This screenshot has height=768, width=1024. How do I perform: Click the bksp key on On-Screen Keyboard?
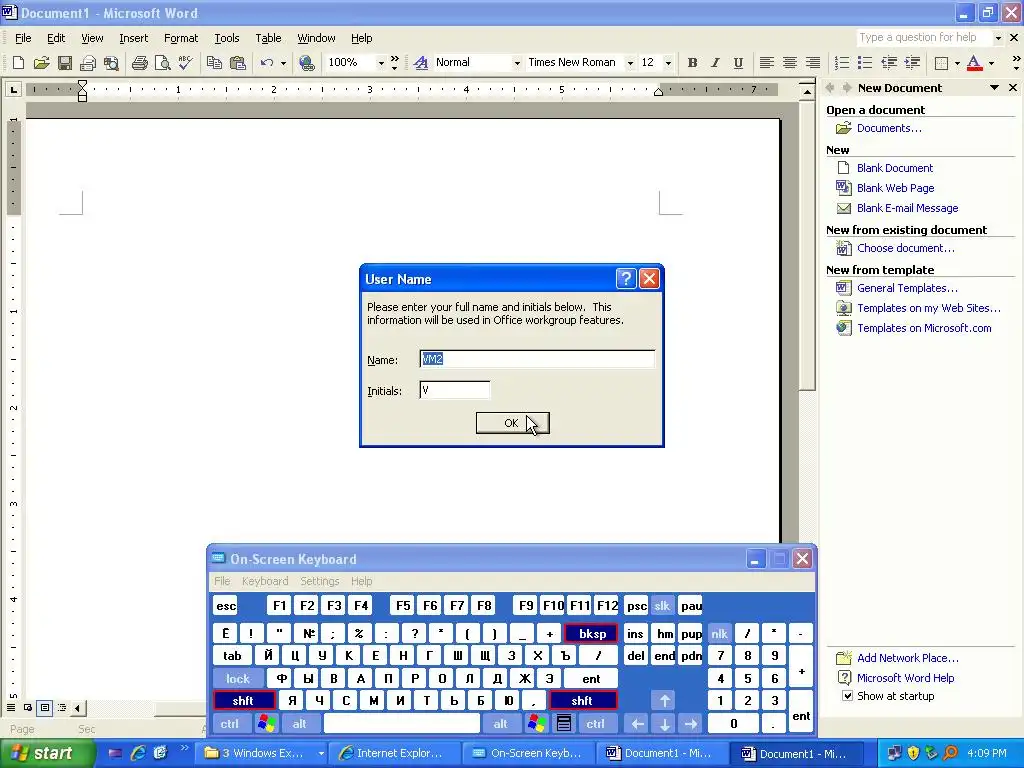coord(592,633)
